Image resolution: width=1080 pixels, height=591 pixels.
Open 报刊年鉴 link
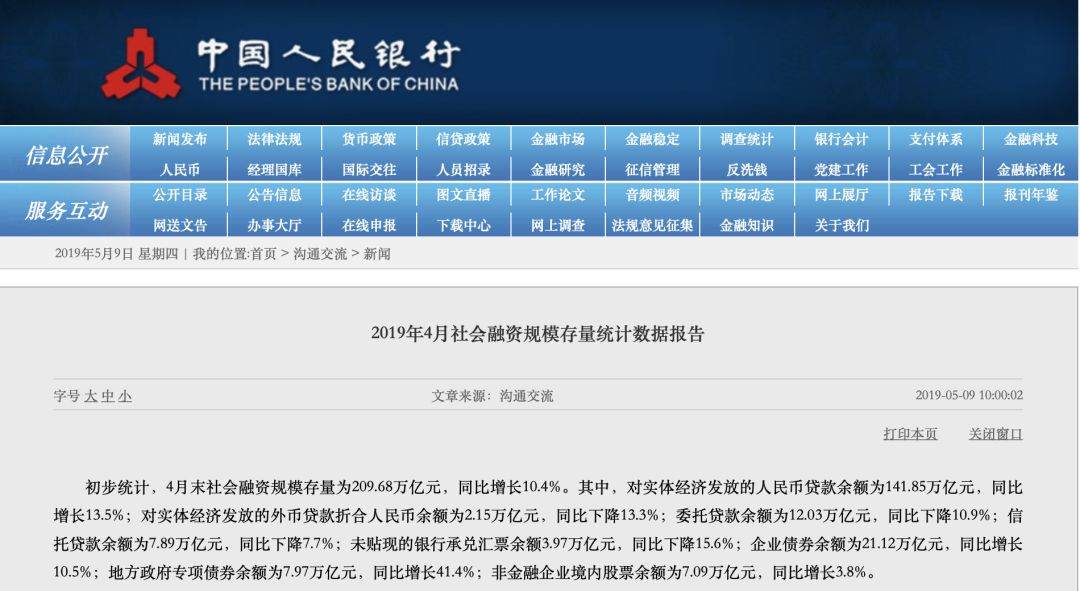1030,195
